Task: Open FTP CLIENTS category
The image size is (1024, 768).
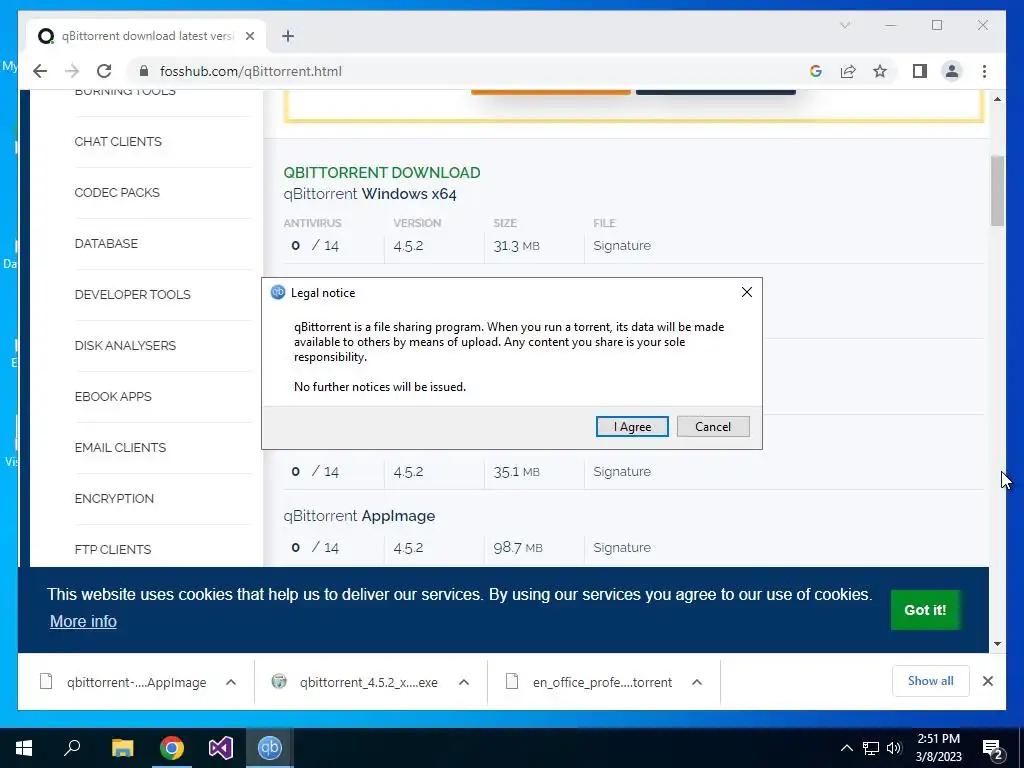Action: (113, 549)
